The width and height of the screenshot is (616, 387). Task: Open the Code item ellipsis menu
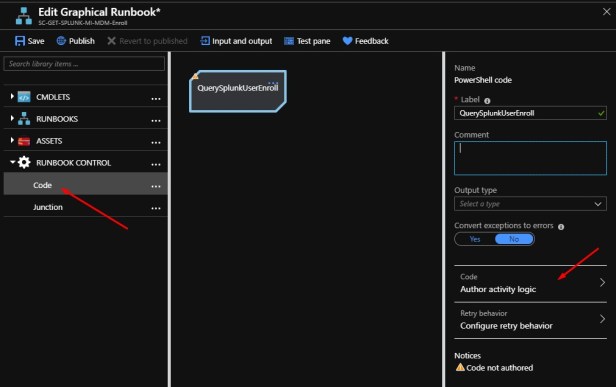pos(156,187)
